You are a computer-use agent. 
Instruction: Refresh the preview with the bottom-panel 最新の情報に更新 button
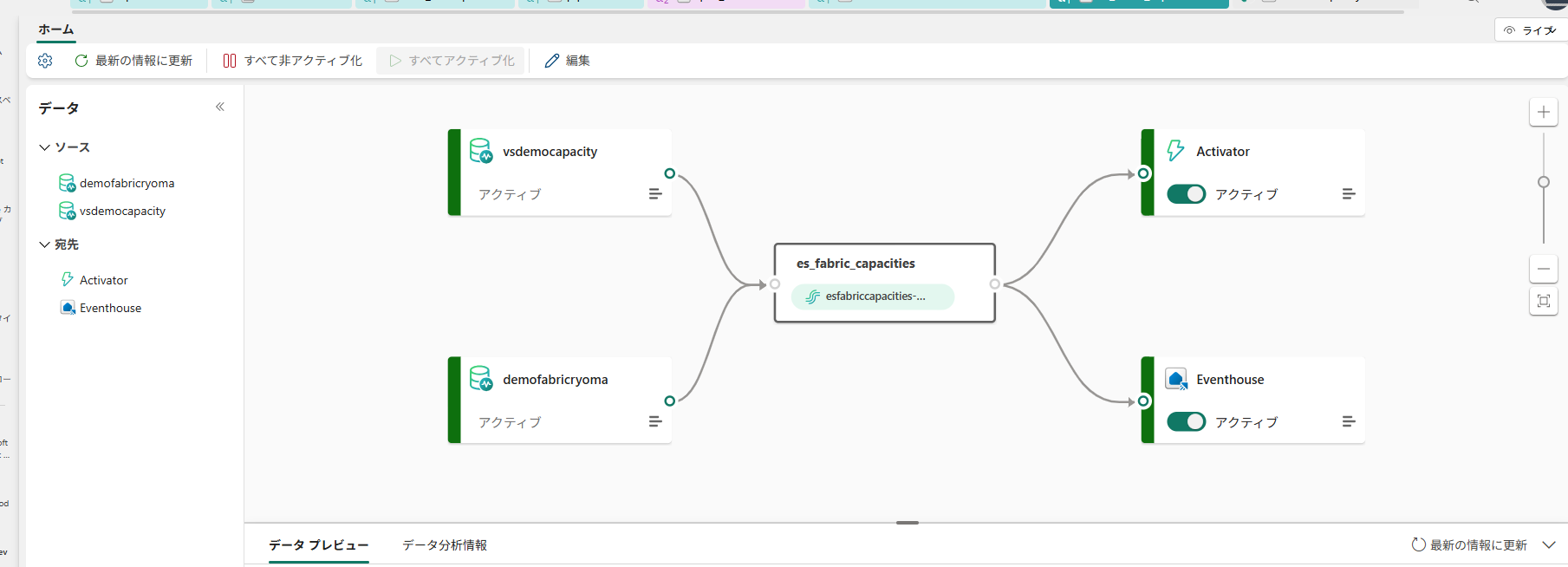point(1470,545)
